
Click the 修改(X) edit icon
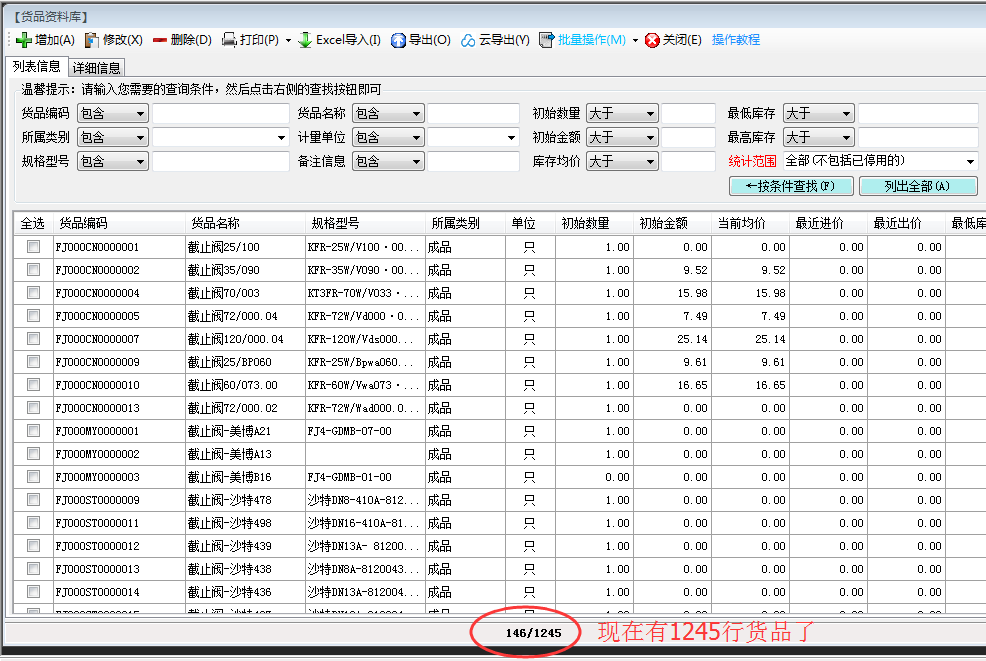92,40
